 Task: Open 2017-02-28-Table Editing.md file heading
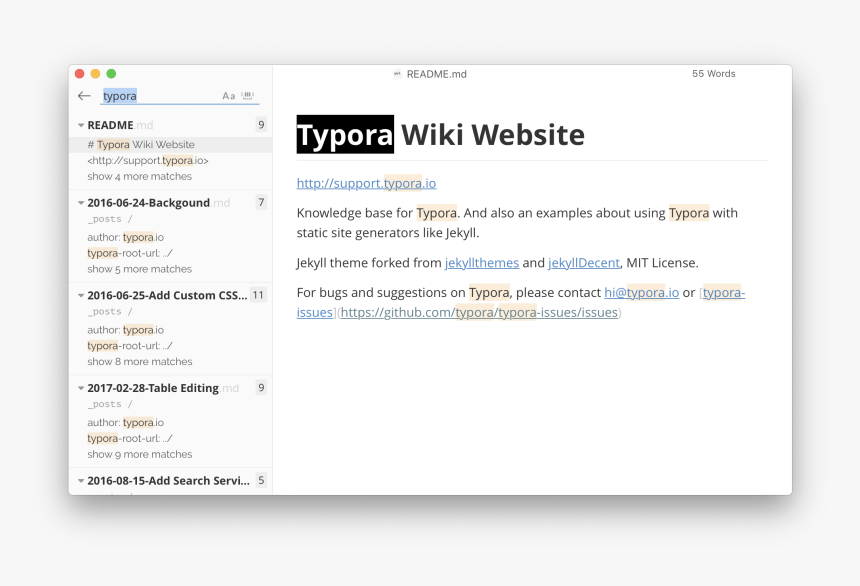[163, 388]
